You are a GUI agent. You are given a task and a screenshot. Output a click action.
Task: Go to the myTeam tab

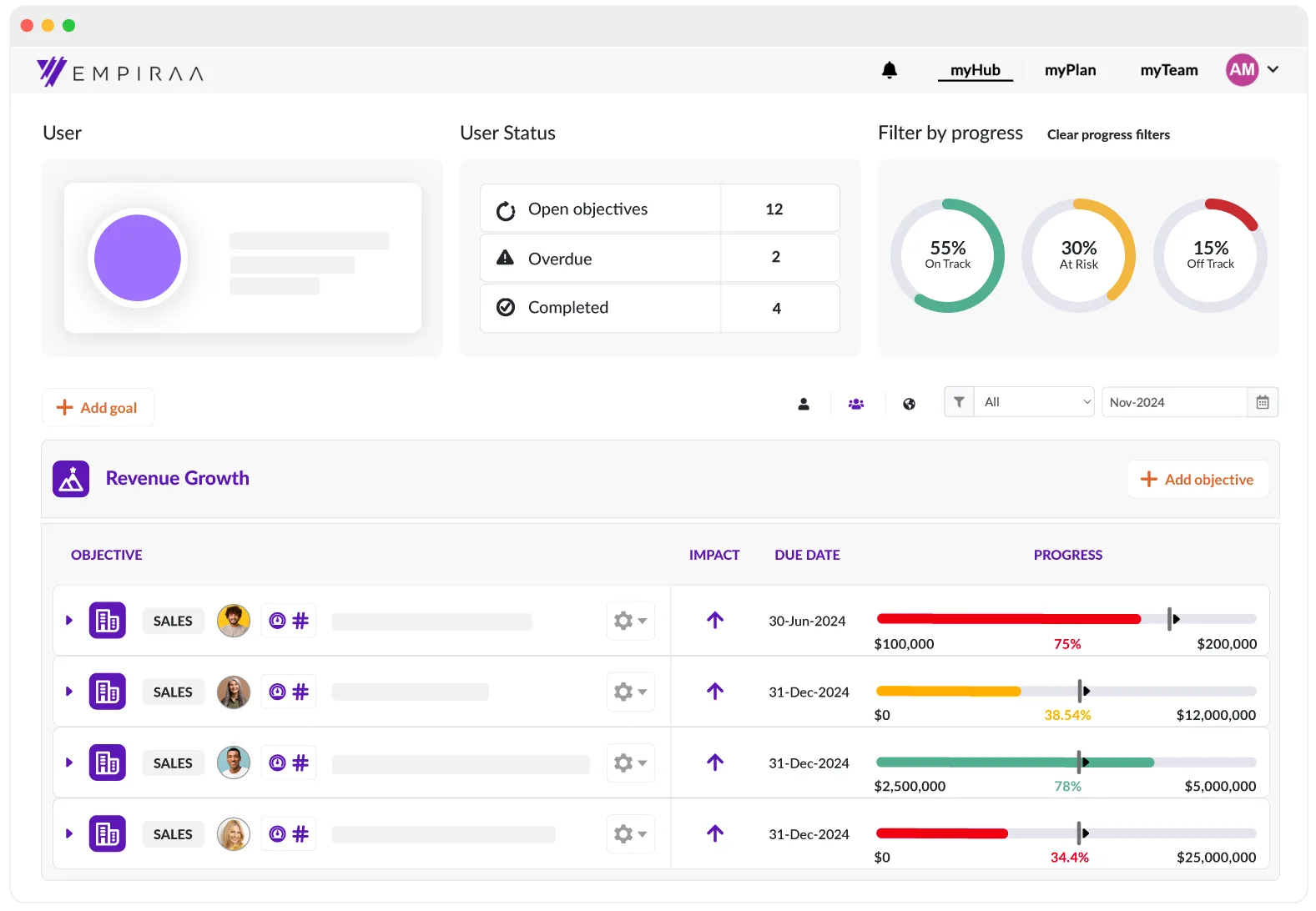click(x=1168, y=71)
